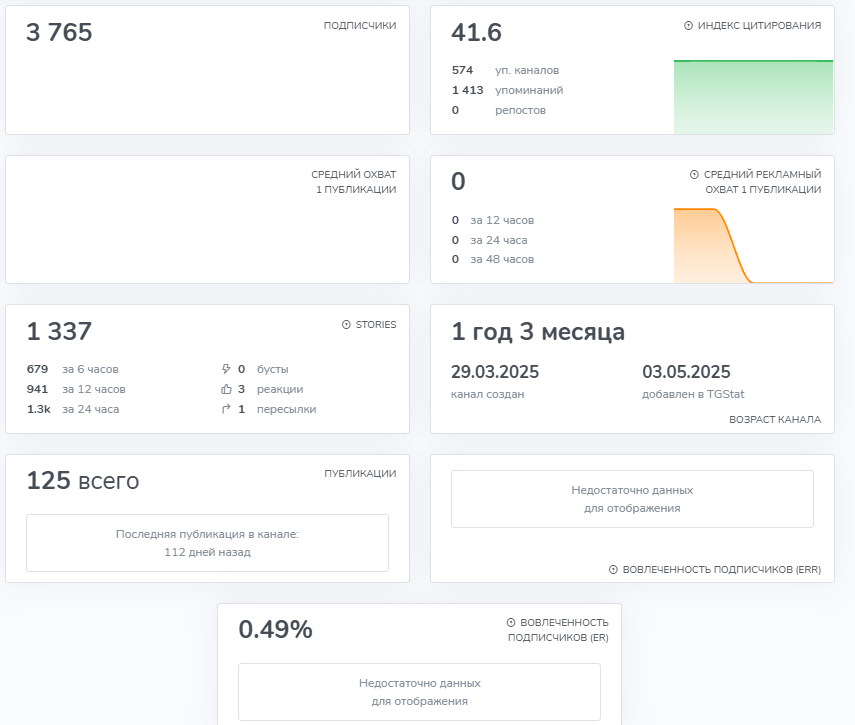Click the thumbs-up reactions icon
Viewport: 855px width, 725px height.
point(226,389)
